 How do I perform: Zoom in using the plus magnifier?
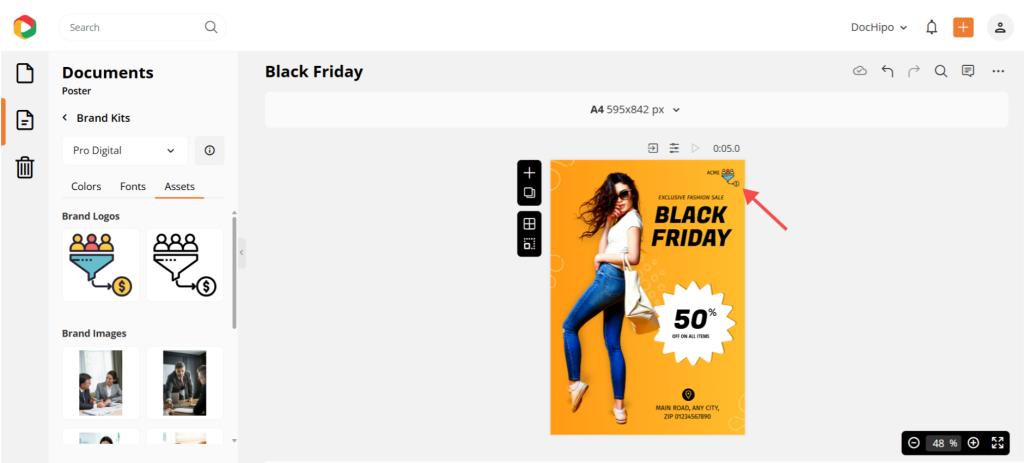coord(973,443)
